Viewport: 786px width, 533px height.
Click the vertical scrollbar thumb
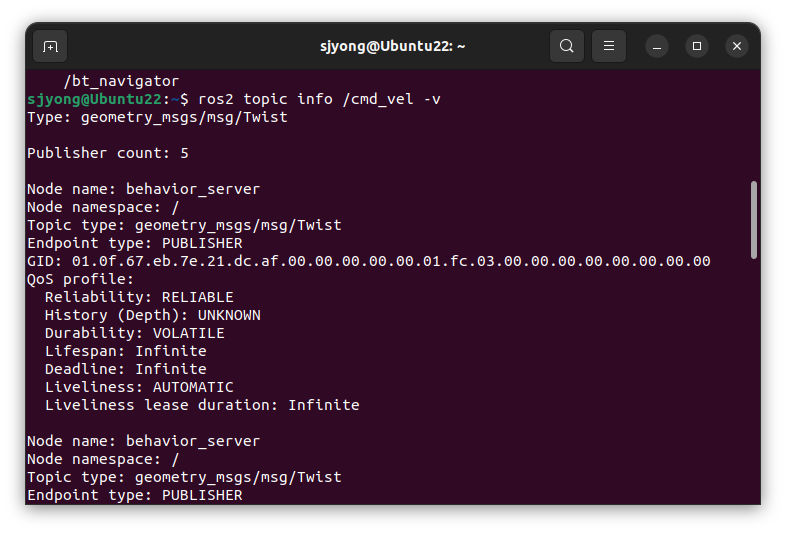click(754, 220)
